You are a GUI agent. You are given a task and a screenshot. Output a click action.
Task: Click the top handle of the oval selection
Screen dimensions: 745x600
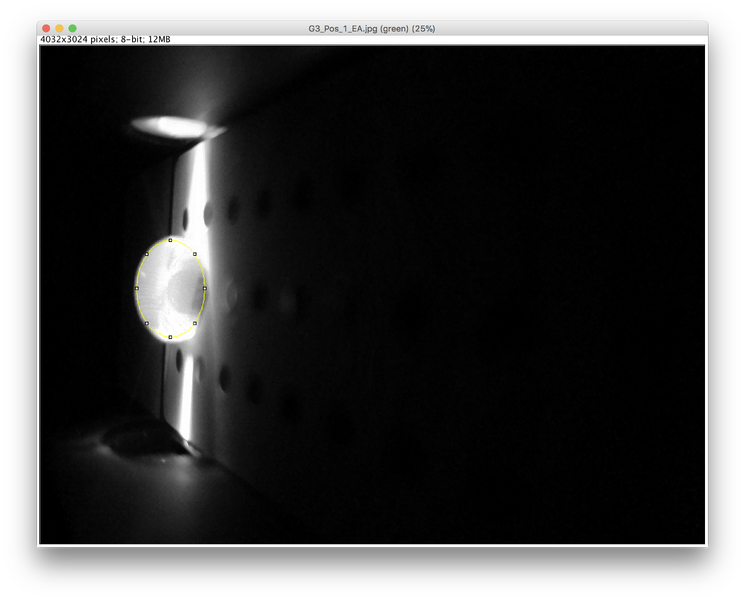click(170, 240)
